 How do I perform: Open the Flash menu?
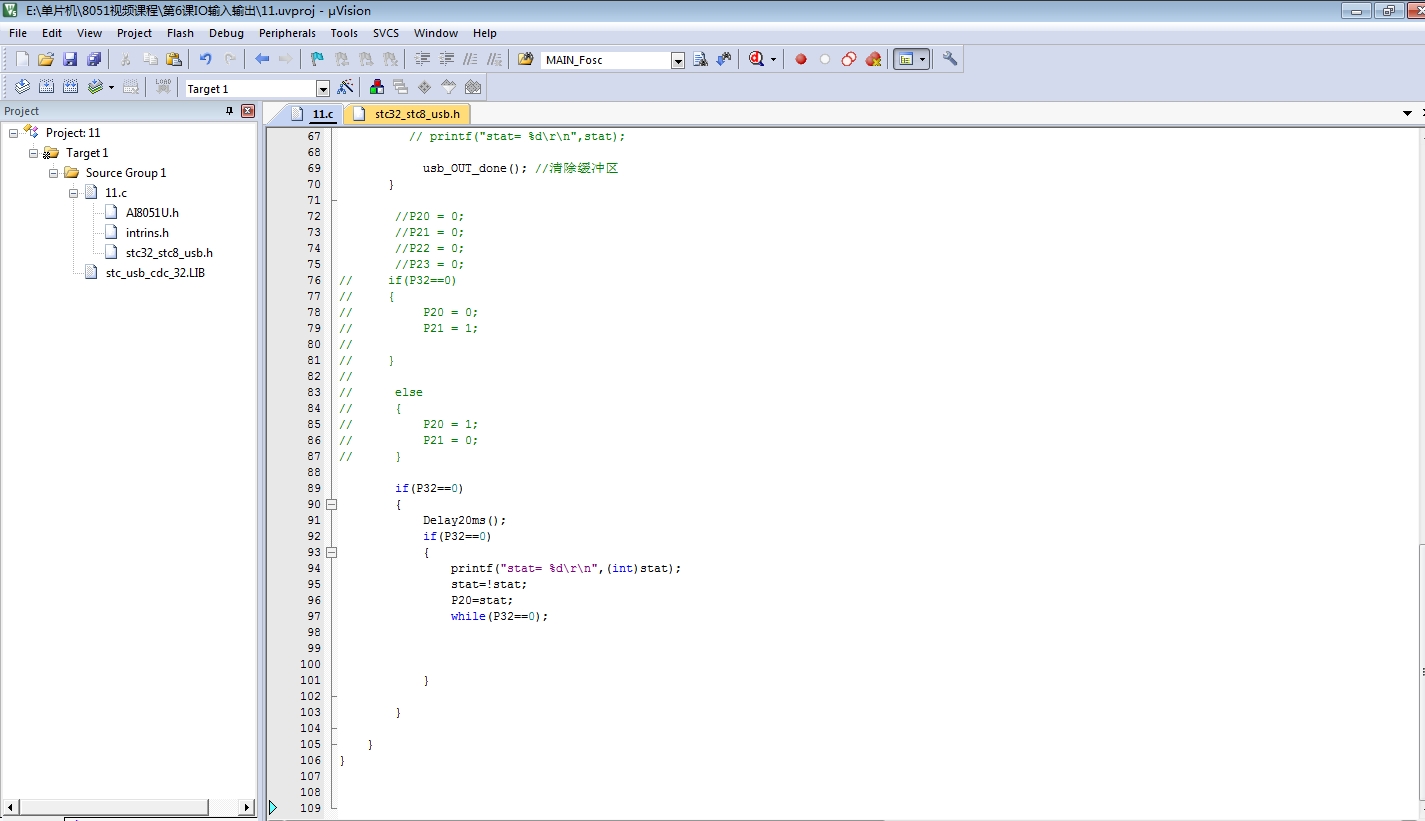pos(180,33)
